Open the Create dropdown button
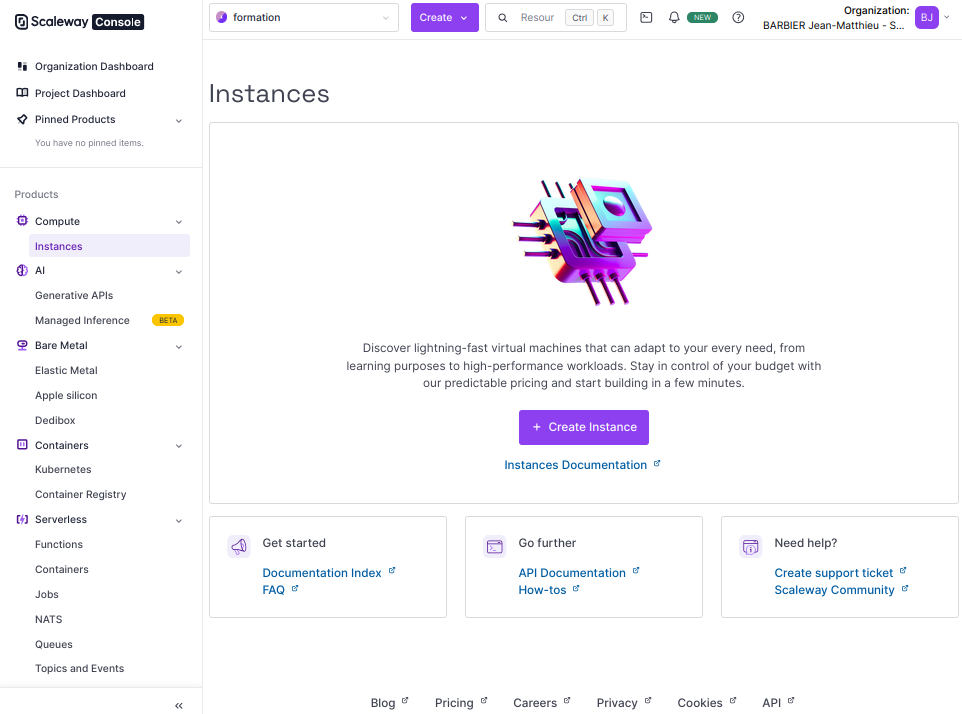962x714 pixels. coord(444,17)
